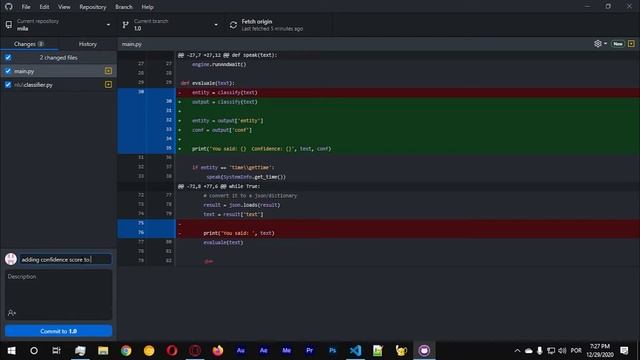The height and width of the screenshot is (360, 640).
Task: Click the taskbar clock showing 7:27 PM
Action: (600, 351)
